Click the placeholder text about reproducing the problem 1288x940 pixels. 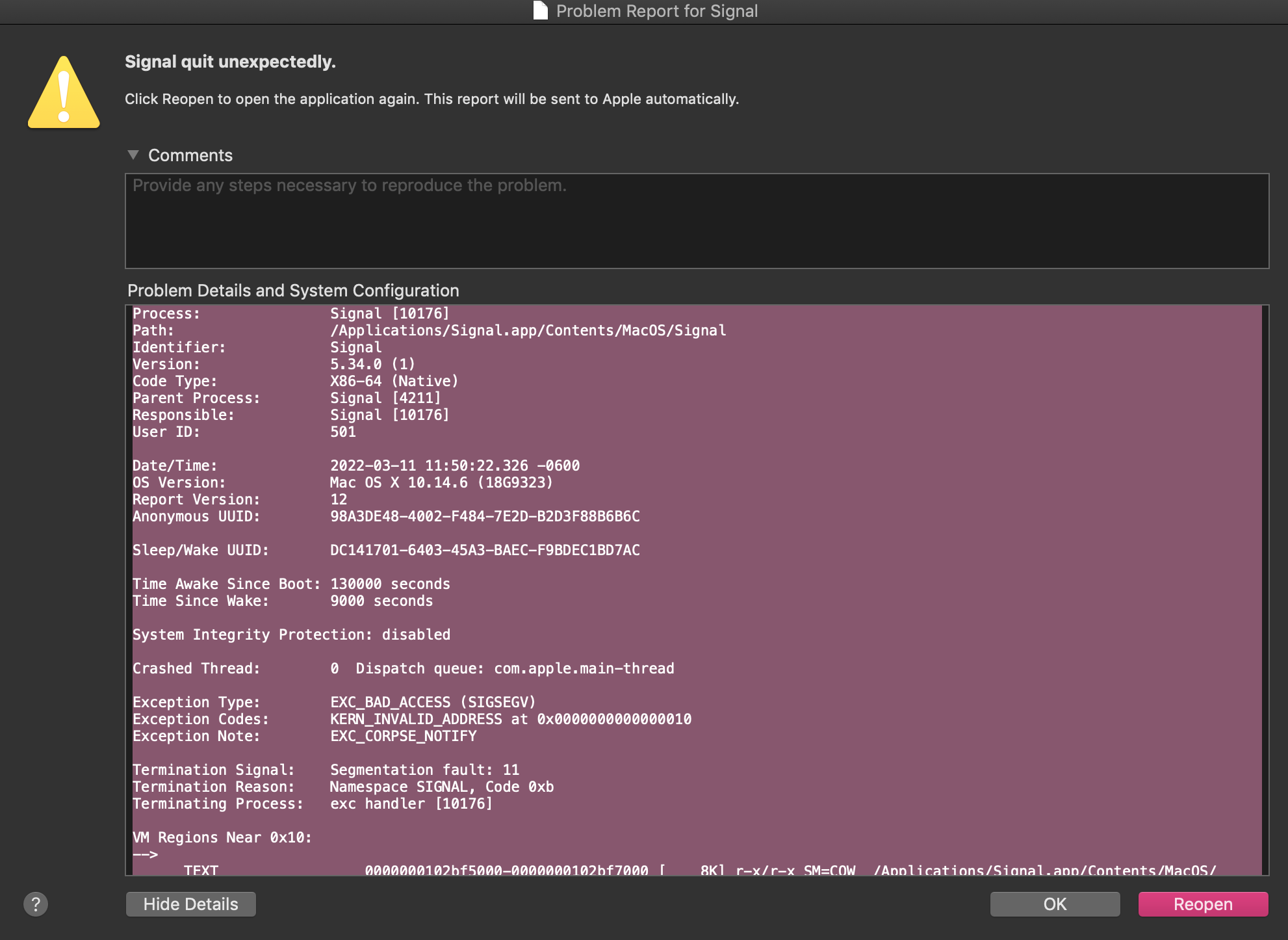[348, 185]
